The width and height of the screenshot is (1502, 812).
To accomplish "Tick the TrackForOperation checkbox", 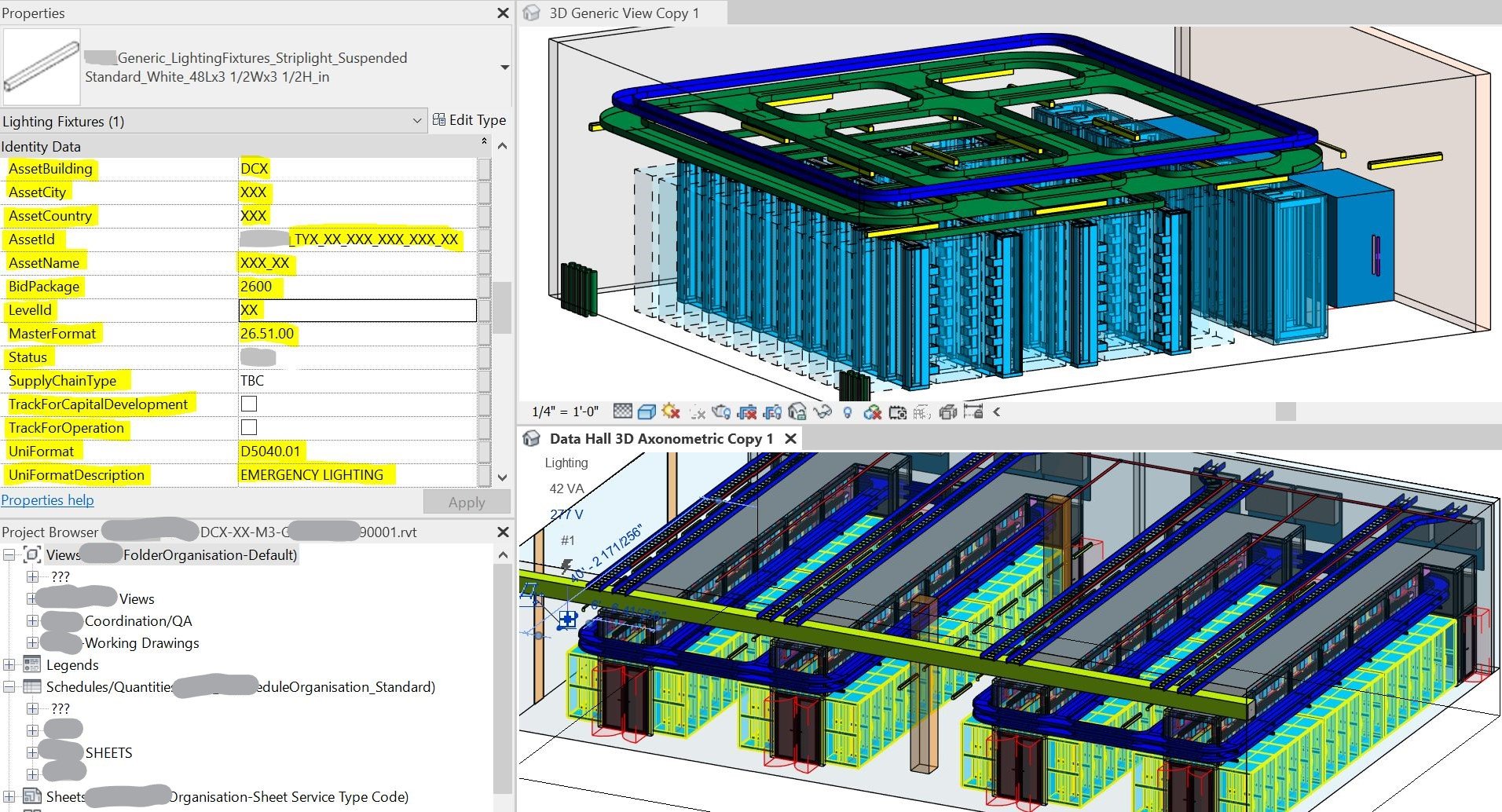I will (249, 427).
